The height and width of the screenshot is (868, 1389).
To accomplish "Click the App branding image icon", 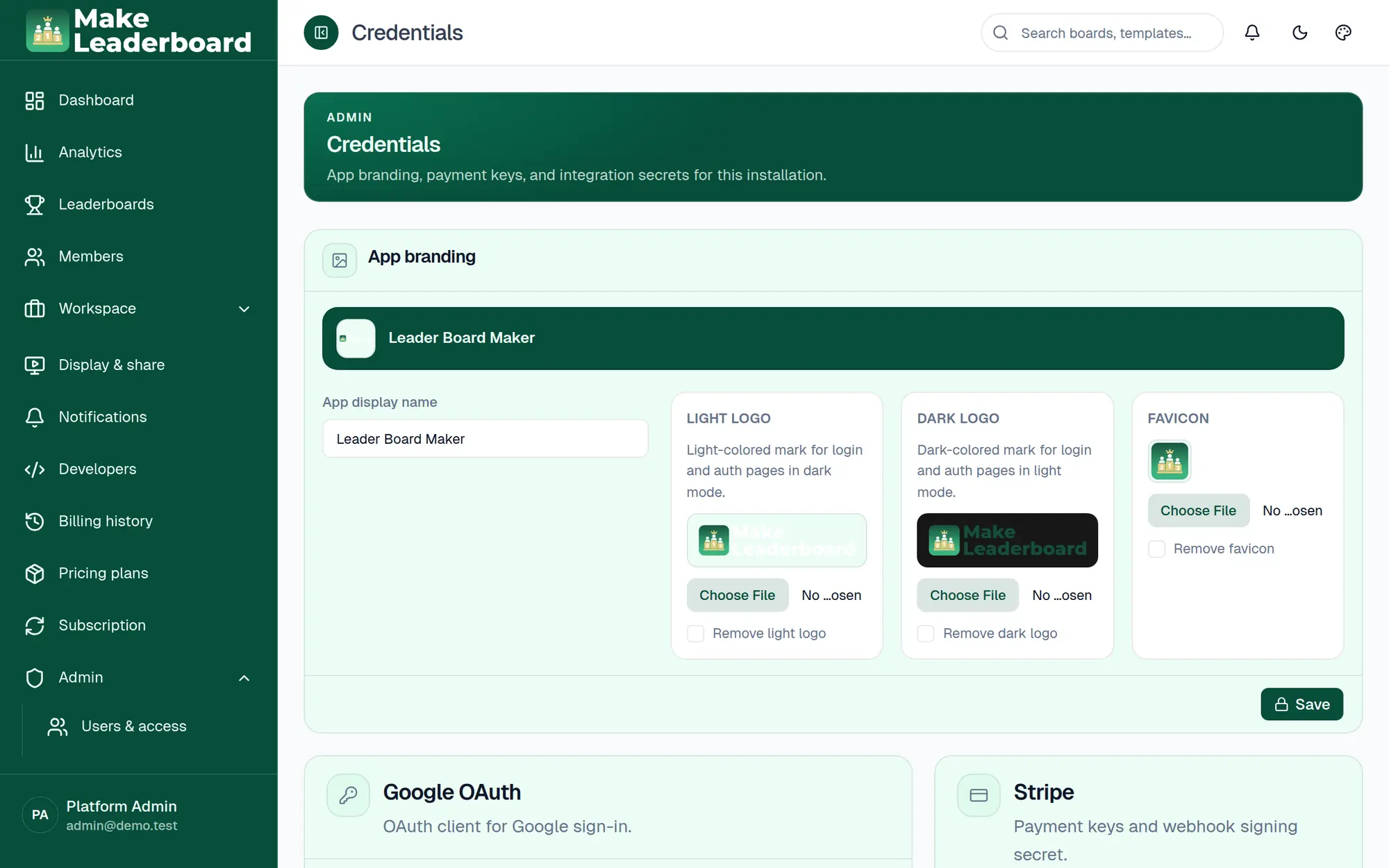I will click(x=340, y=260).
